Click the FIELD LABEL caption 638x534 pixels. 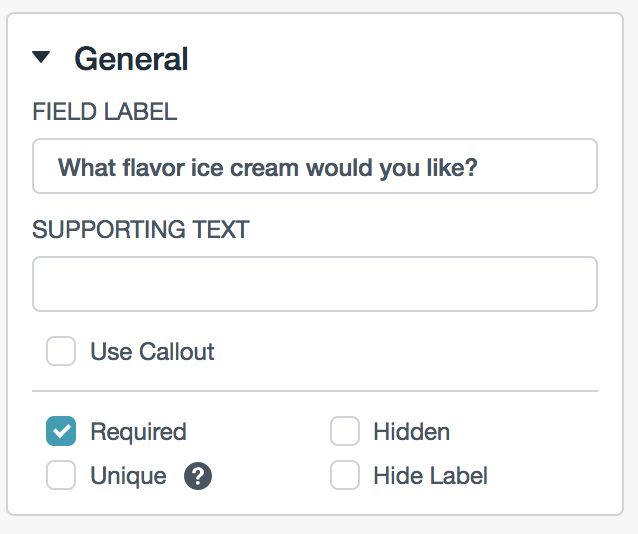click(105, 112)
